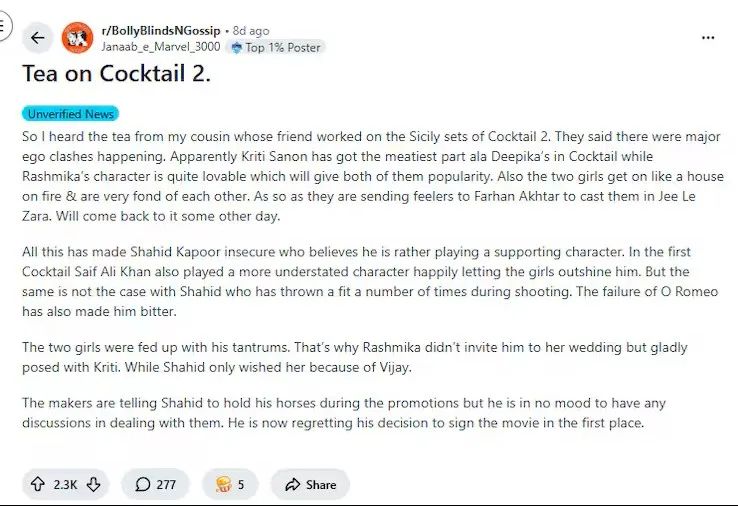Filter by Unverified News flair

70,114
